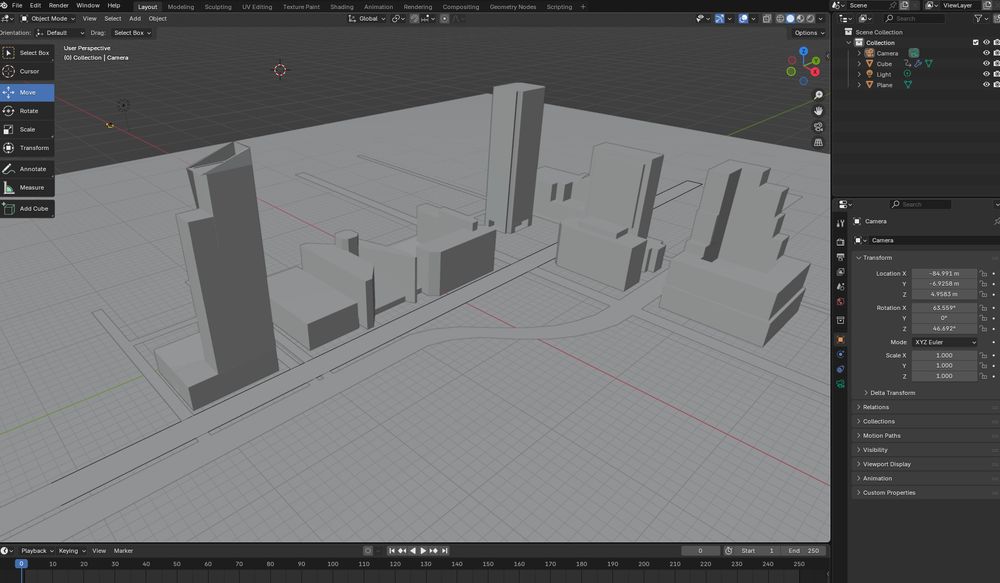Viewport: 1000px width, 583px height.
Task: Click the X axis on navigation gizmo
Action: point(815,72)
